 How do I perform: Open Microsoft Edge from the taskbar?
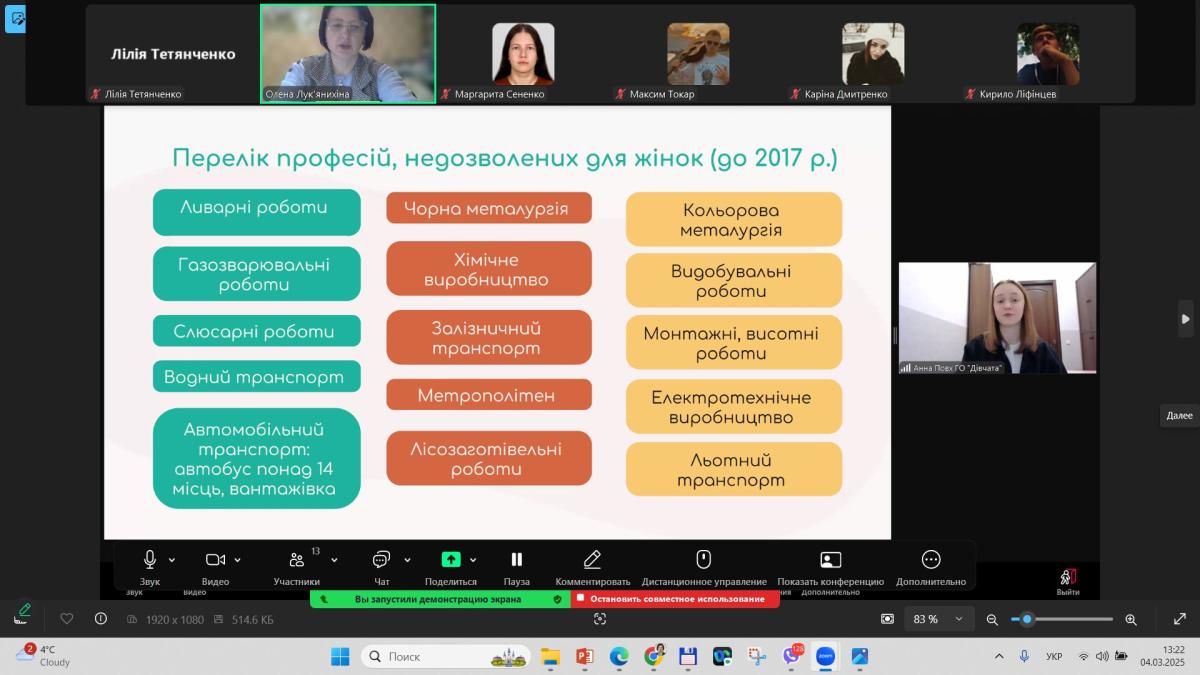(619, 656)
